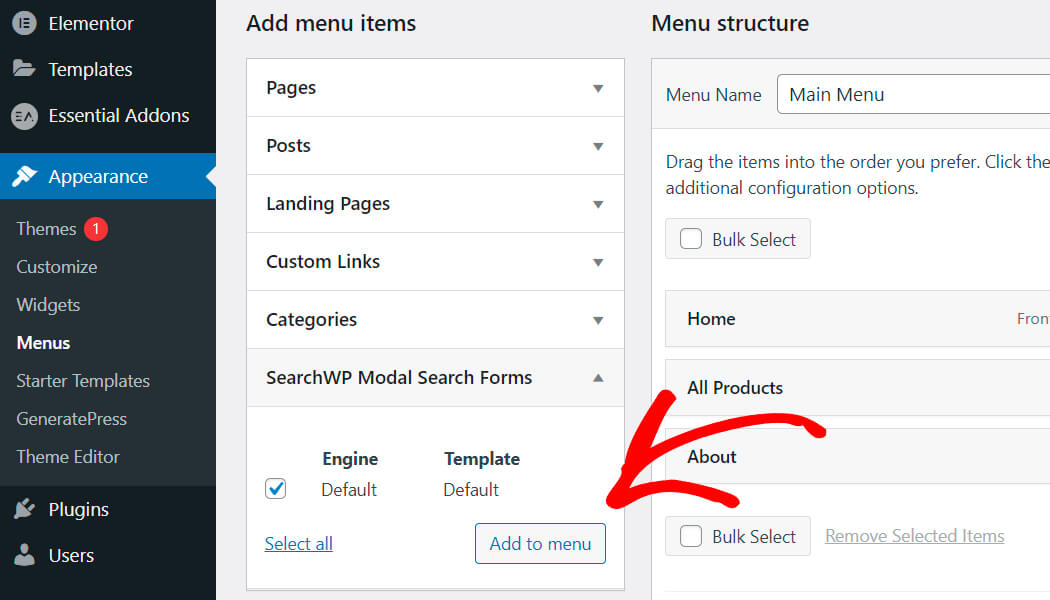Expand the Categories panel arrow

click(x=598, y=320)
